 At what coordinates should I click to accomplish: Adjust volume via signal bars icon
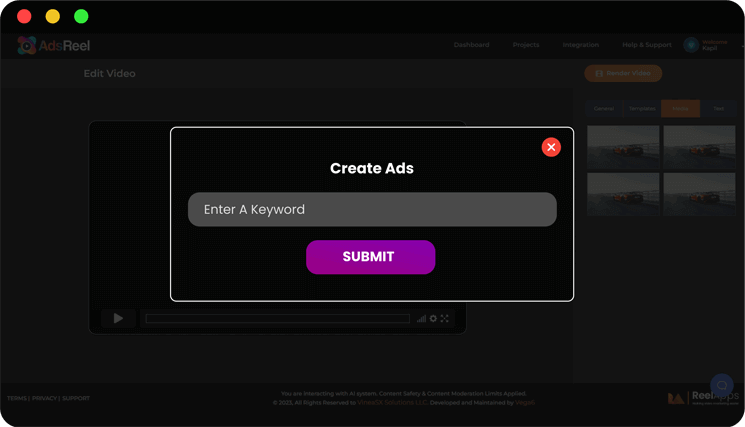[x=421, y=319]
